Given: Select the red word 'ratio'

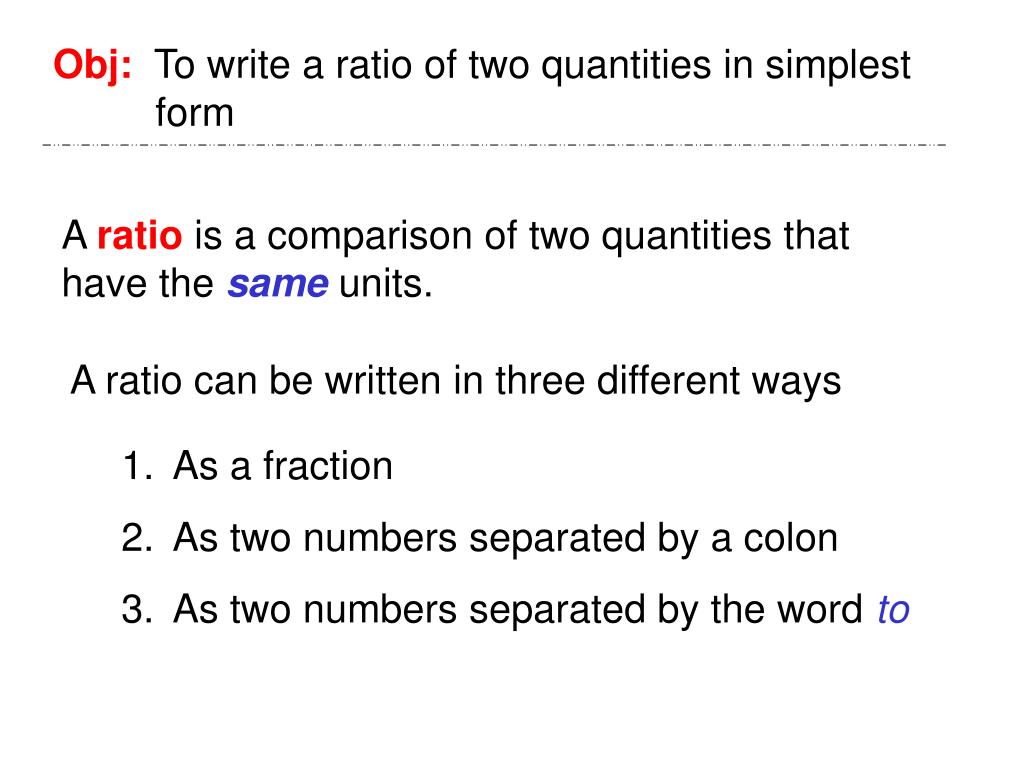Looking at the screenshot, I should click(139, 236).
